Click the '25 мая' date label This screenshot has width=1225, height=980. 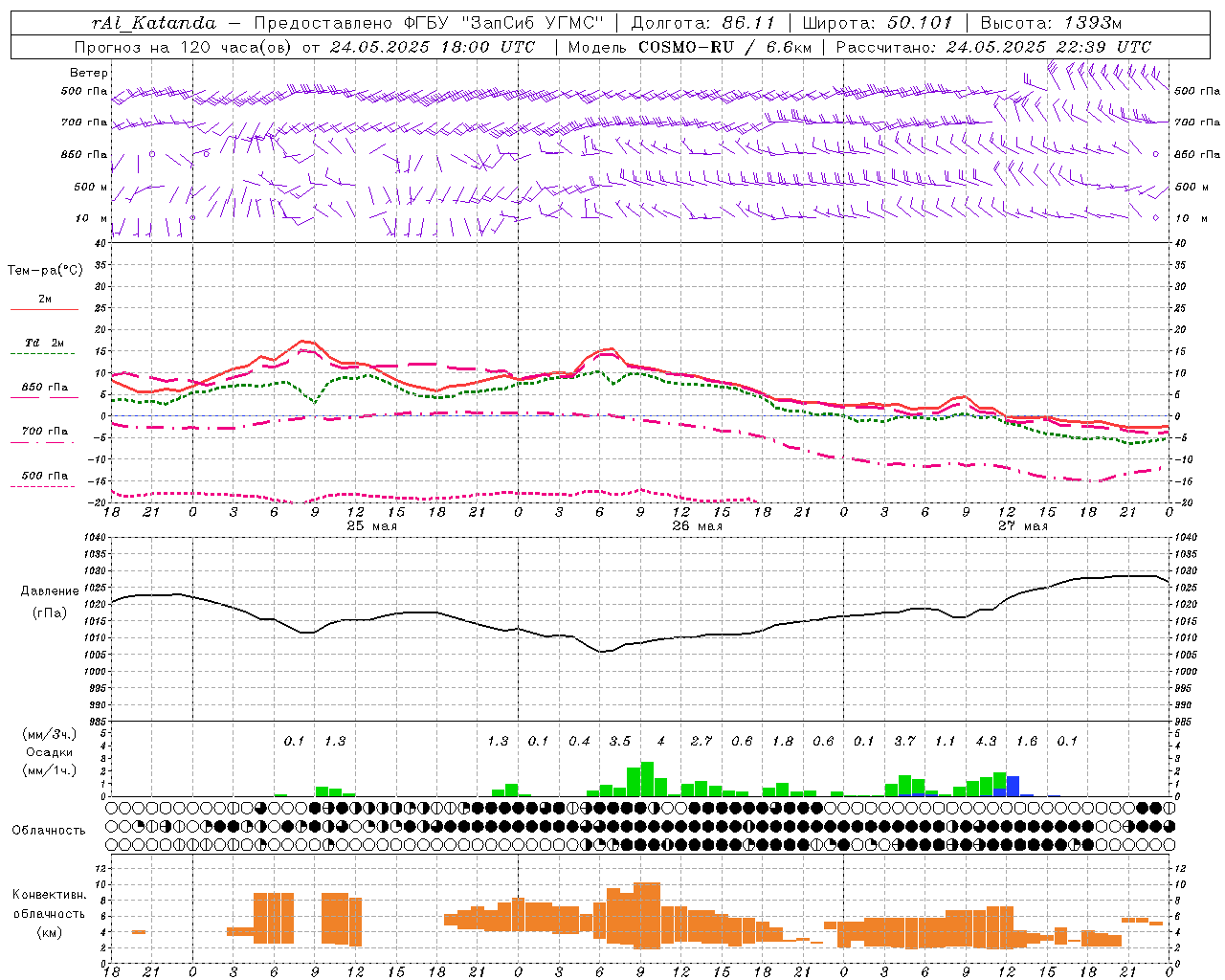pyautogui.click(x=371, y=526)
